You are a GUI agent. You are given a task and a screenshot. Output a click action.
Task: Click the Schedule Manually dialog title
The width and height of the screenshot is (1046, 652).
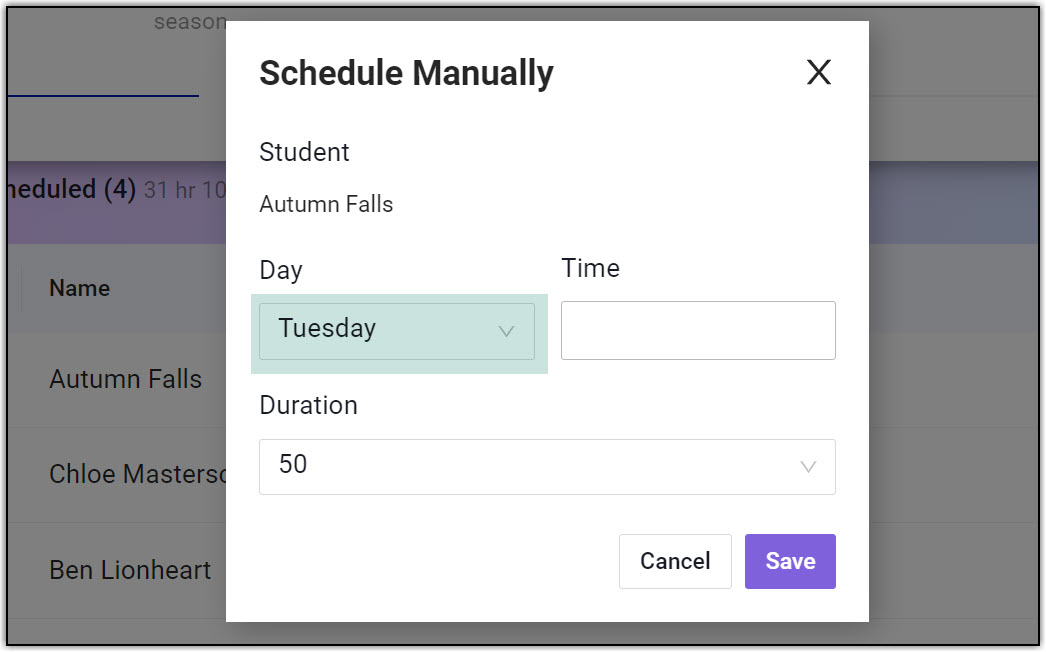coord(406,74)
